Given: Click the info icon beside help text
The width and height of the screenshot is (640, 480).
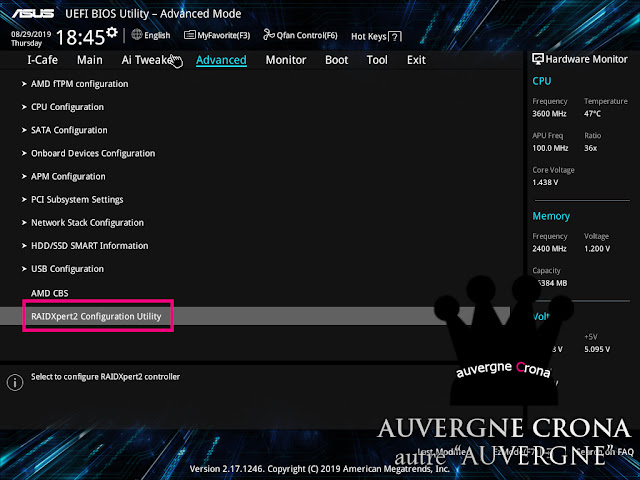Looking at the screenshot, I should (15, 382).
